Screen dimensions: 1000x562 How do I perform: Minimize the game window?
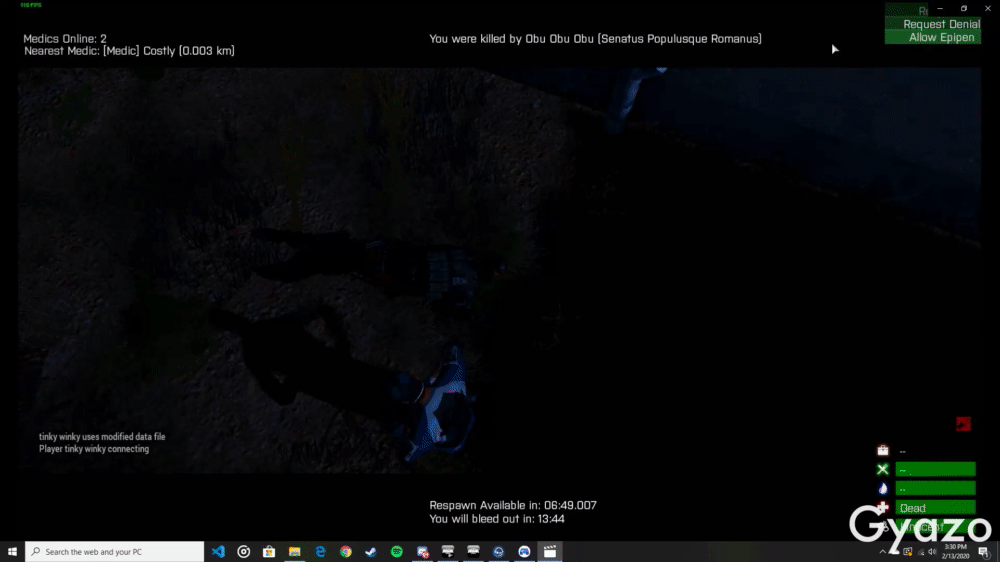(940, 8)
